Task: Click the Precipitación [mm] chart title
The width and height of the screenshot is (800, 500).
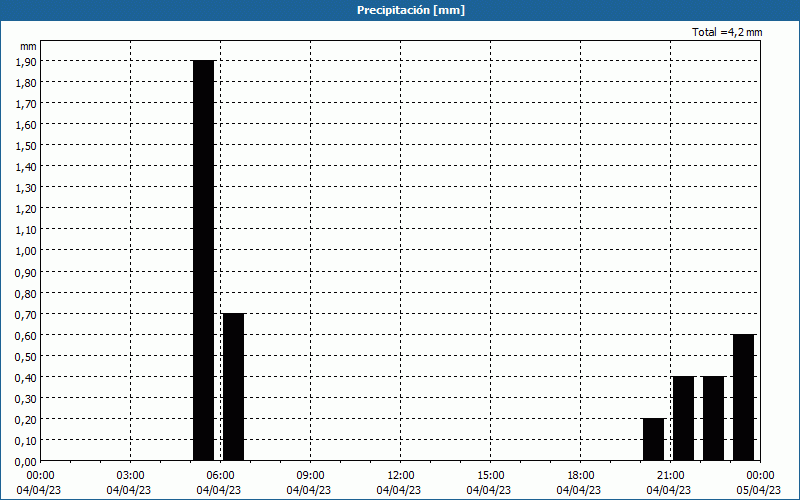Action: point(411,10)
